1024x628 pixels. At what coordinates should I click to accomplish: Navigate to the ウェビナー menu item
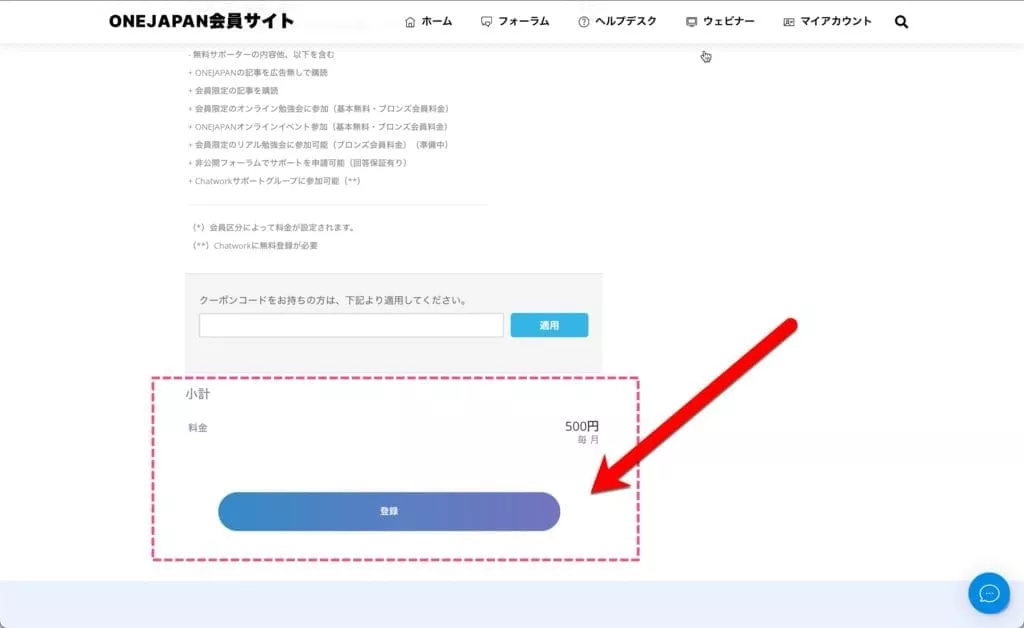point(728,21)
